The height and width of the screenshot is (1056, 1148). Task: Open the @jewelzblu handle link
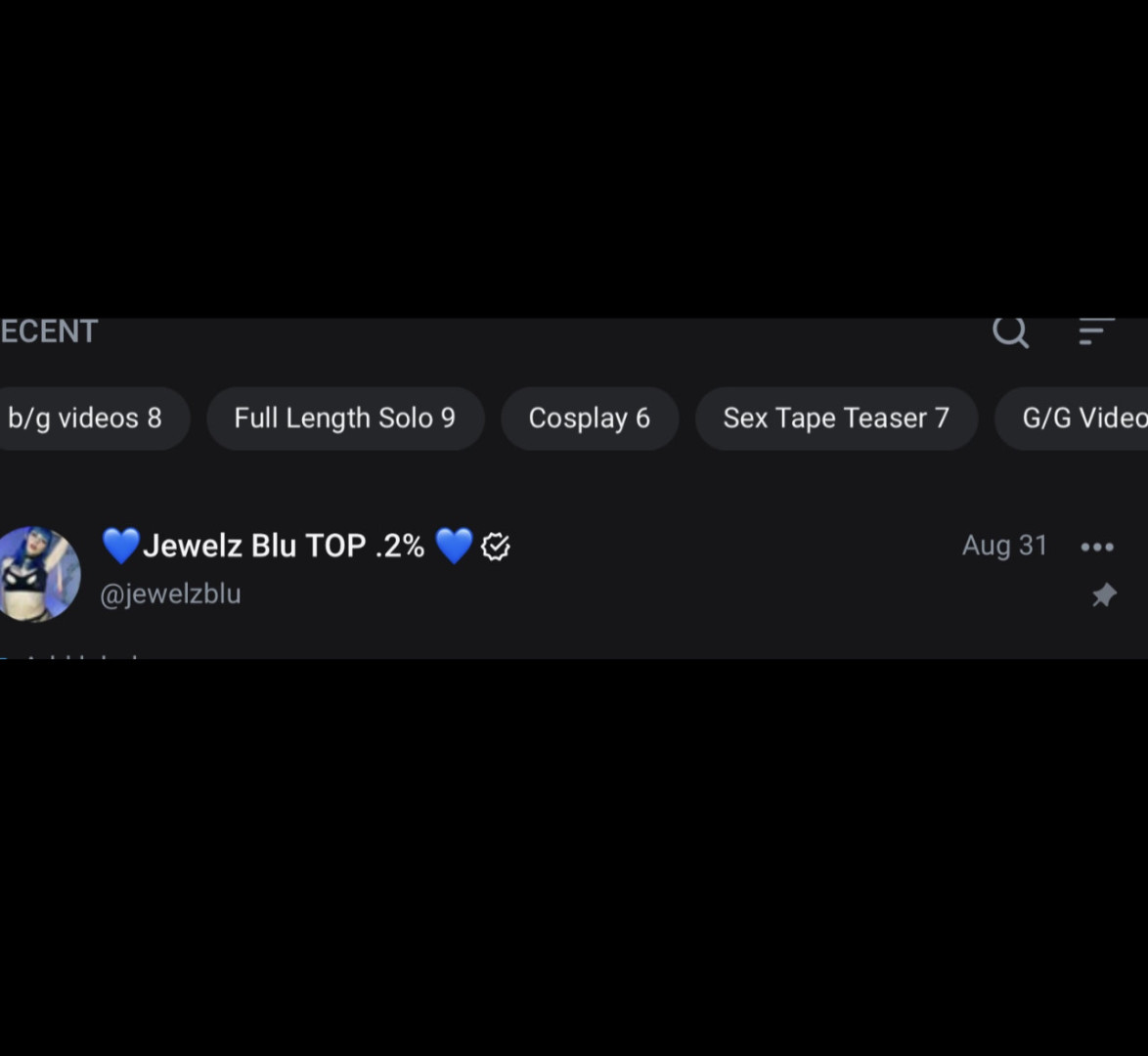tap(170, 594)
